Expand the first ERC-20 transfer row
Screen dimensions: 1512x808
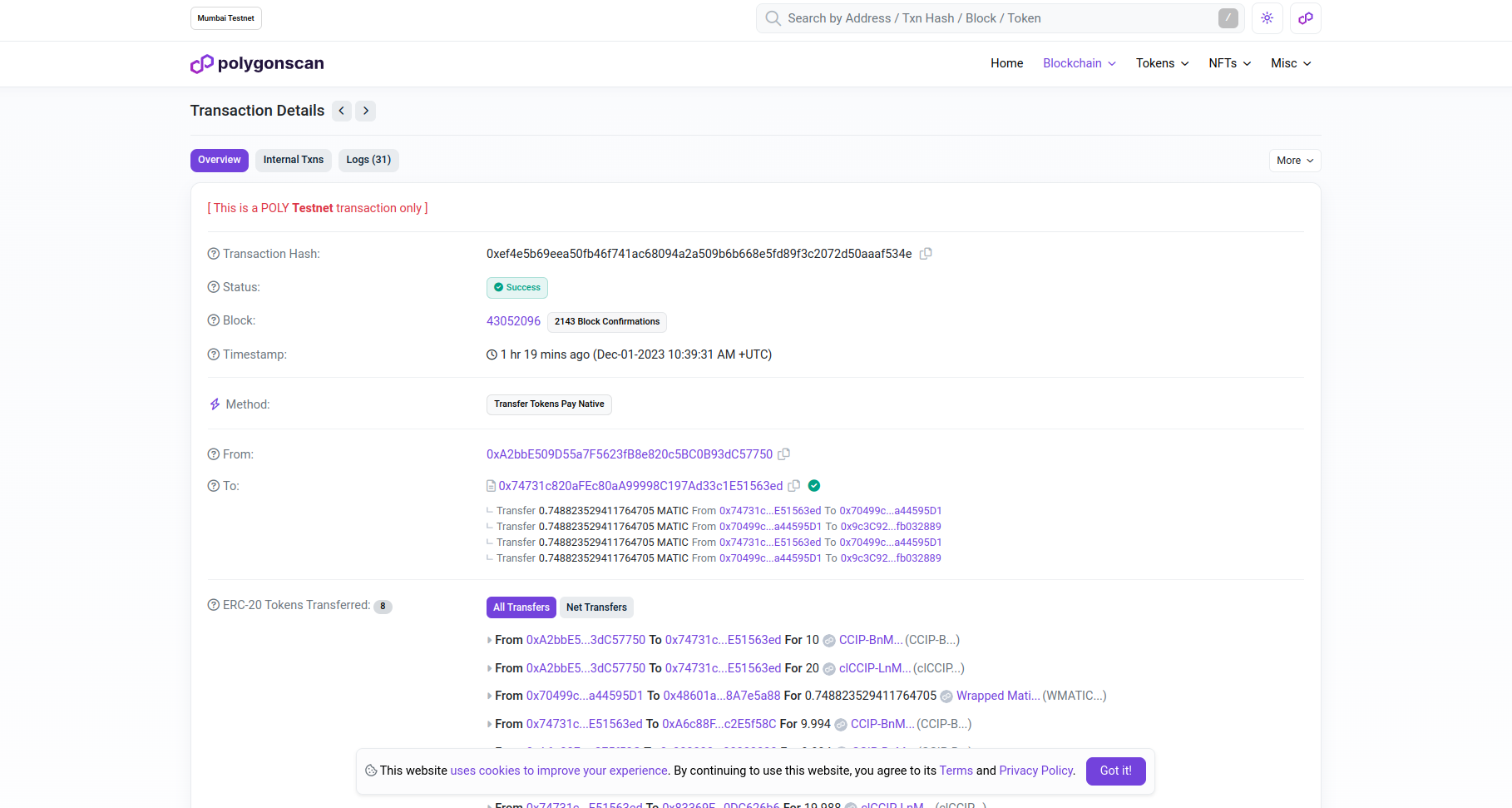(489, 640)
